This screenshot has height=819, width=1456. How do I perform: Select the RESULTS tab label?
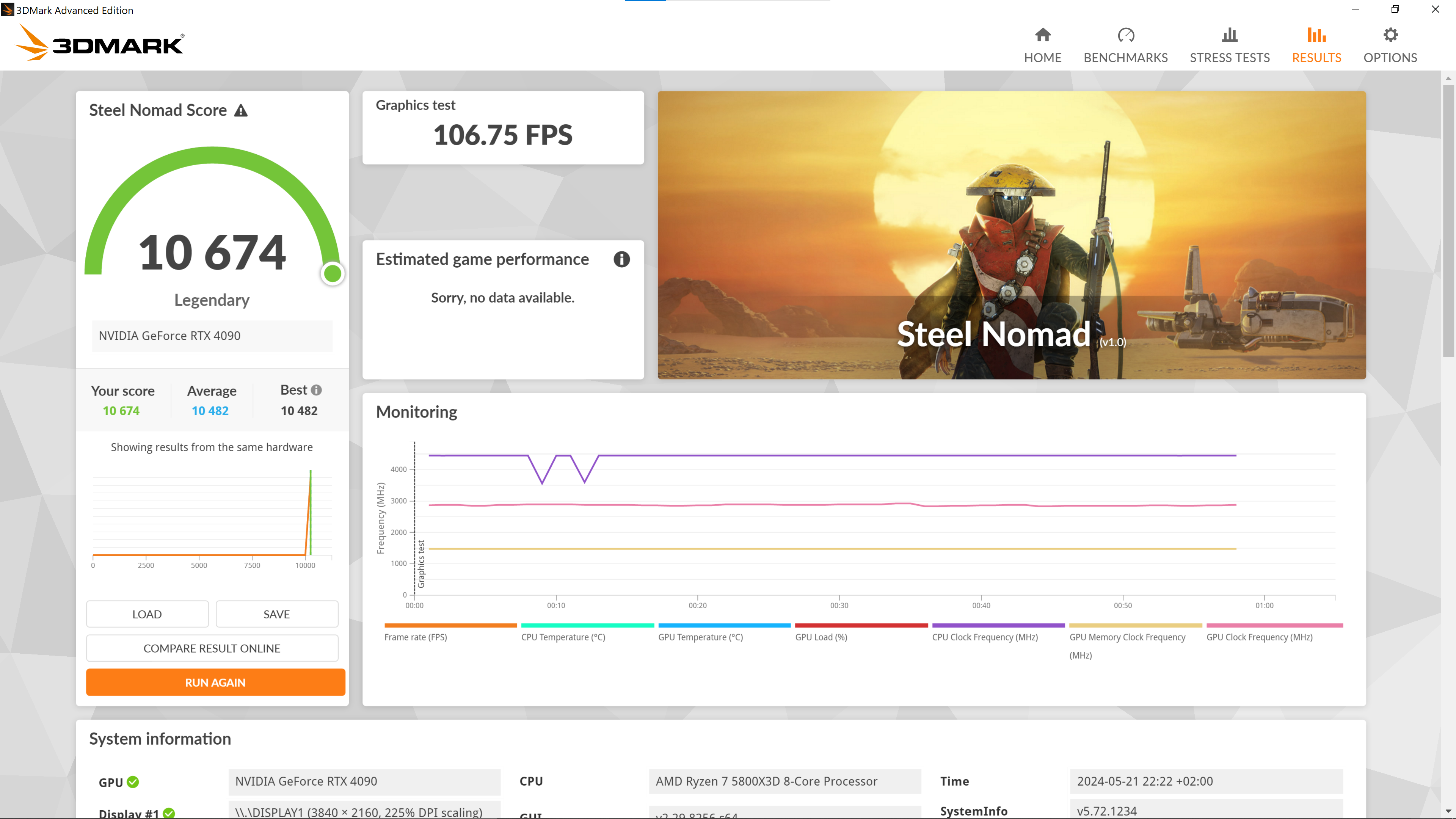pos(1316,58)
